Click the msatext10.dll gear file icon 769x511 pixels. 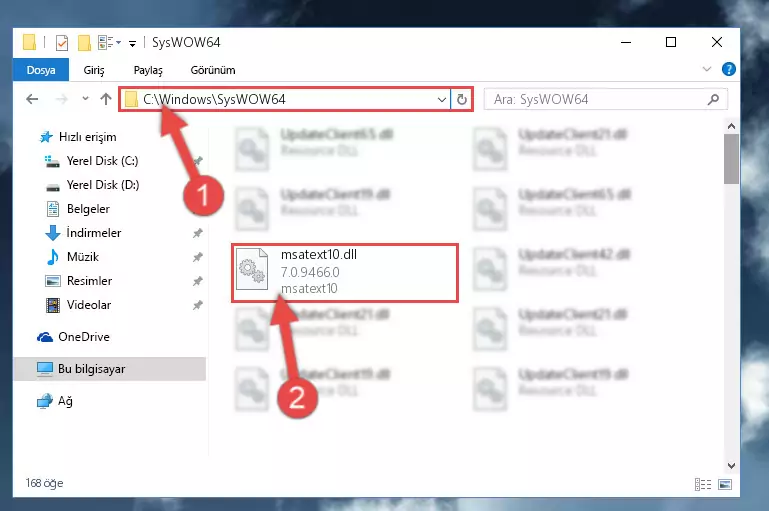coord(252,269)
